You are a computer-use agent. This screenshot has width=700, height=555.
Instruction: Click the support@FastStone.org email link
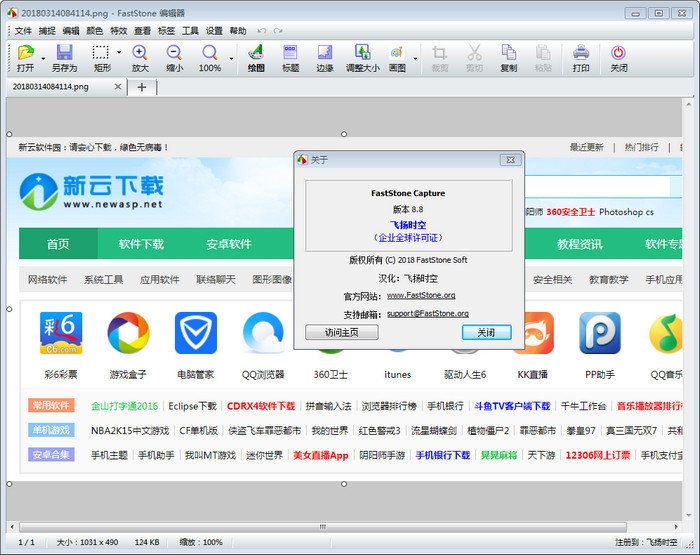[x=428, y=313]
